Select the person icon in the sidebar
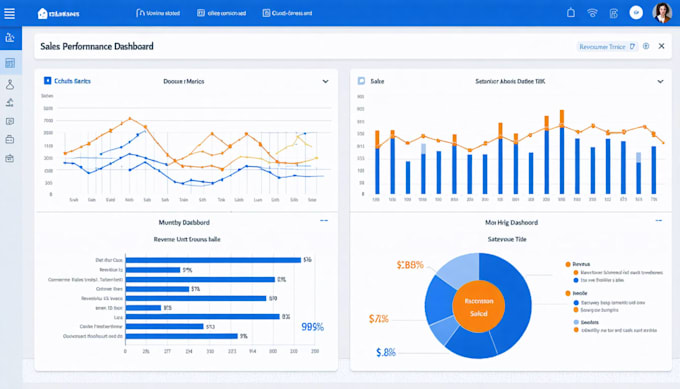 coord(10,84)
